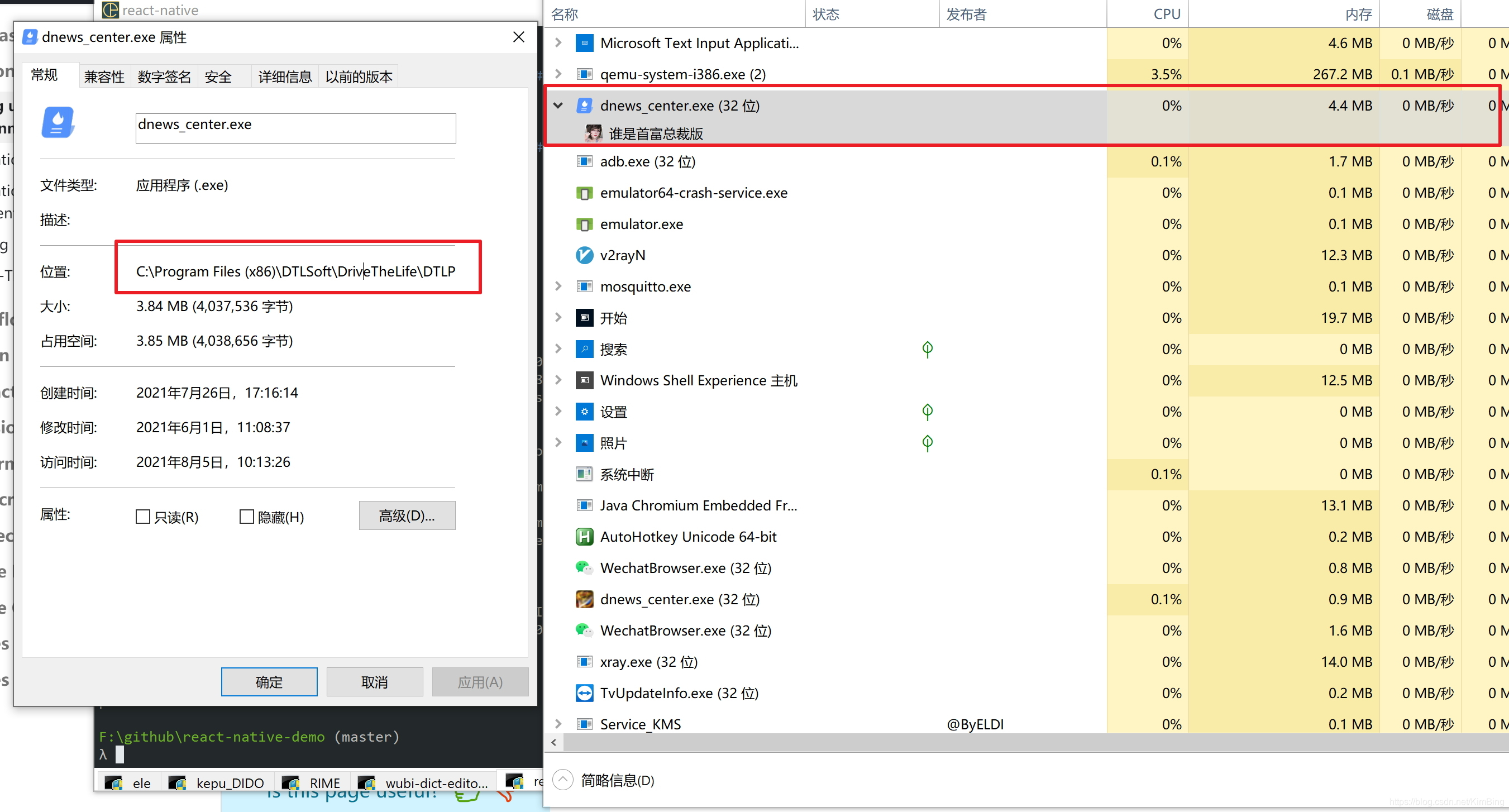1509x812 pixels.
Task: Click the 搜索 app process icon
Action: 584,349
